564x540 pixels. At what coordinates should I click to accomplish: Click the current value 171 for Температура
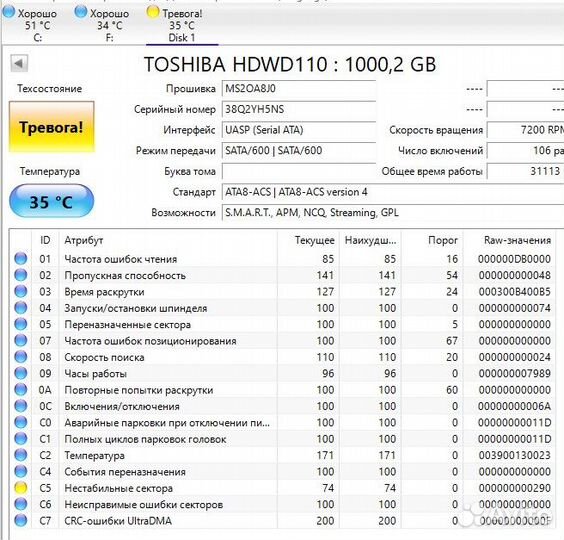click(325, 455)
